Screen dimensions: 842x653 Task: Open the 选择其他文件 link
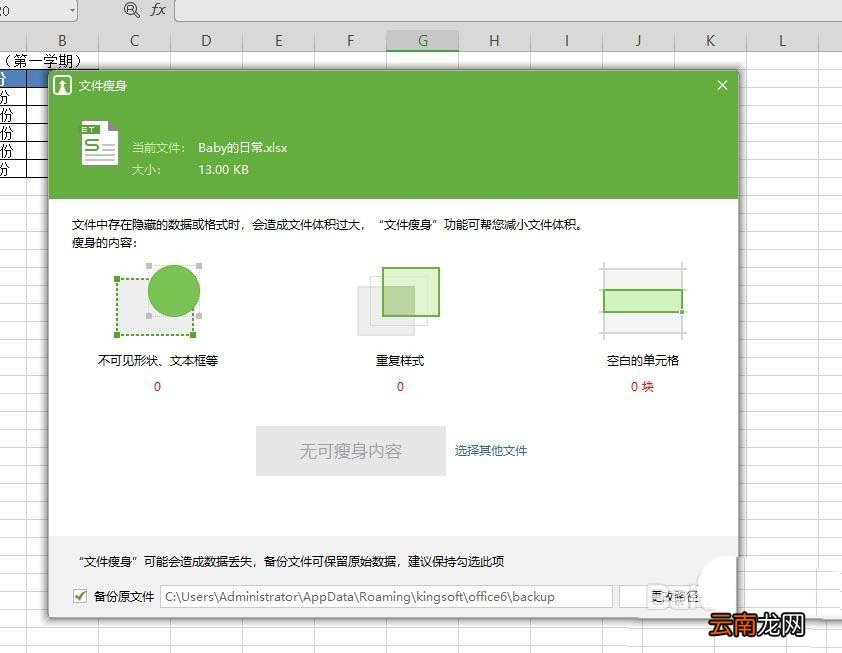pos(491,451)
